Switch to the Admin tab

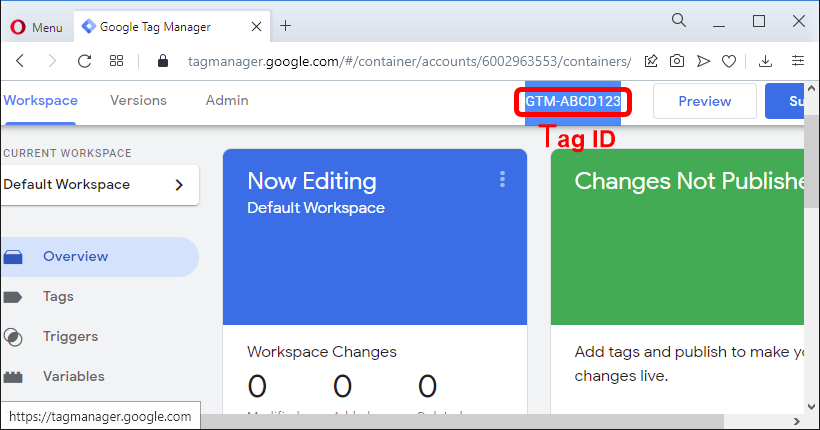pyautogui.click(x=227, y=100)
